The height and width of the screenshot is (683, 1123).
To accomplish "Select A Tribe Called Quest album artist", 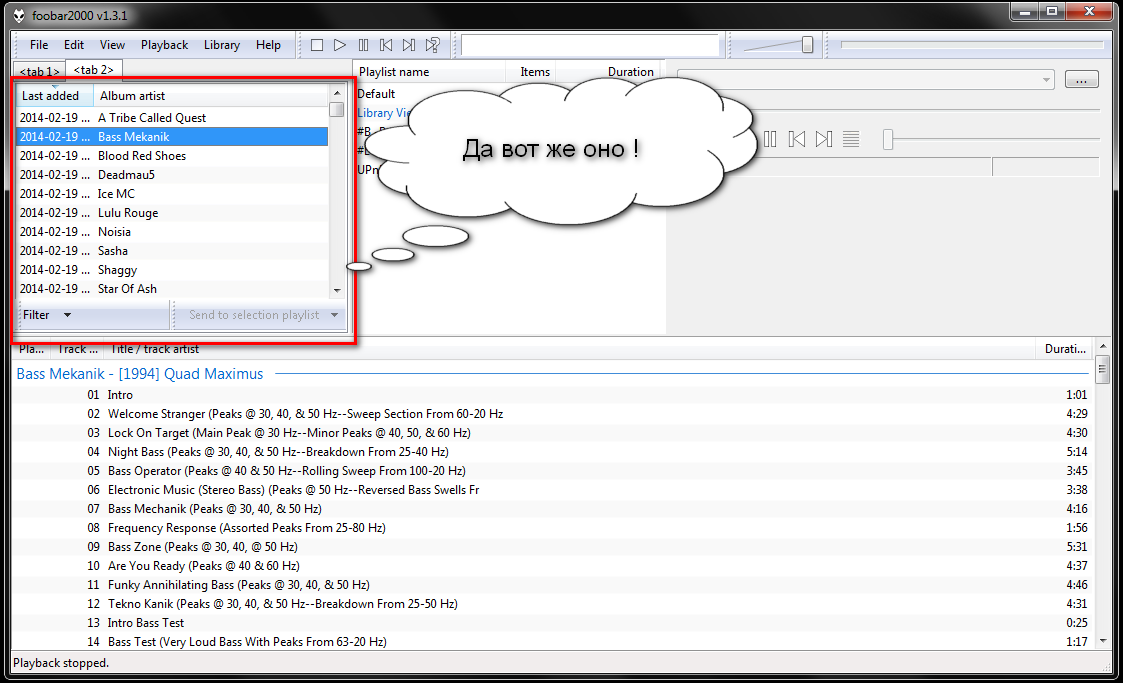I will coord(172,117).
